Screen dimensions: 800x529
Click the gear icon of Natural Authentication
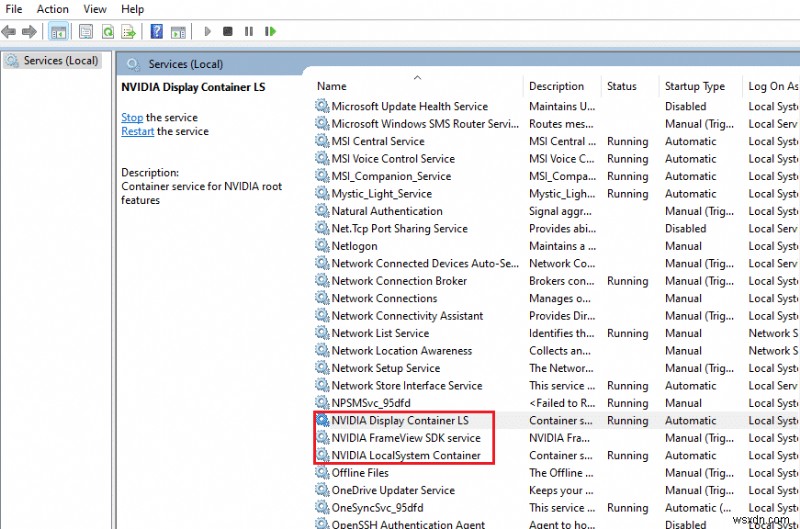pos(322,211)
